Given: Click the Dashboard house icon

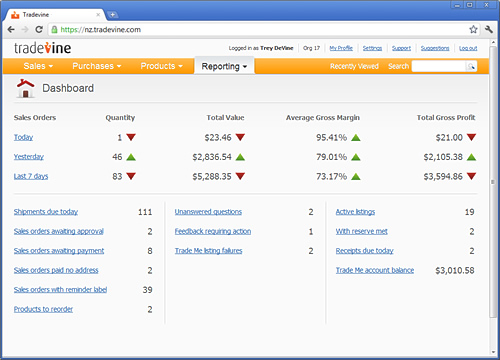Looking at the screenshot, I should tap(25, 88).
